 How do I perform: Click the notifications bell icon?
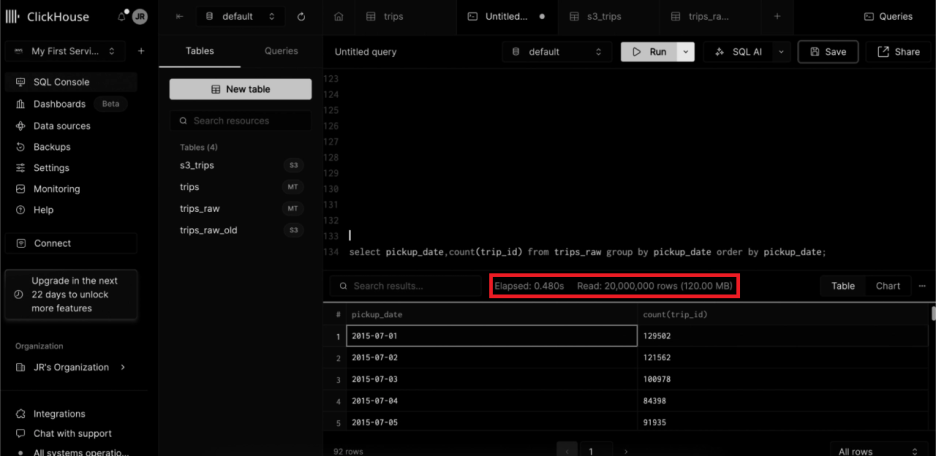tap(122, 16)
